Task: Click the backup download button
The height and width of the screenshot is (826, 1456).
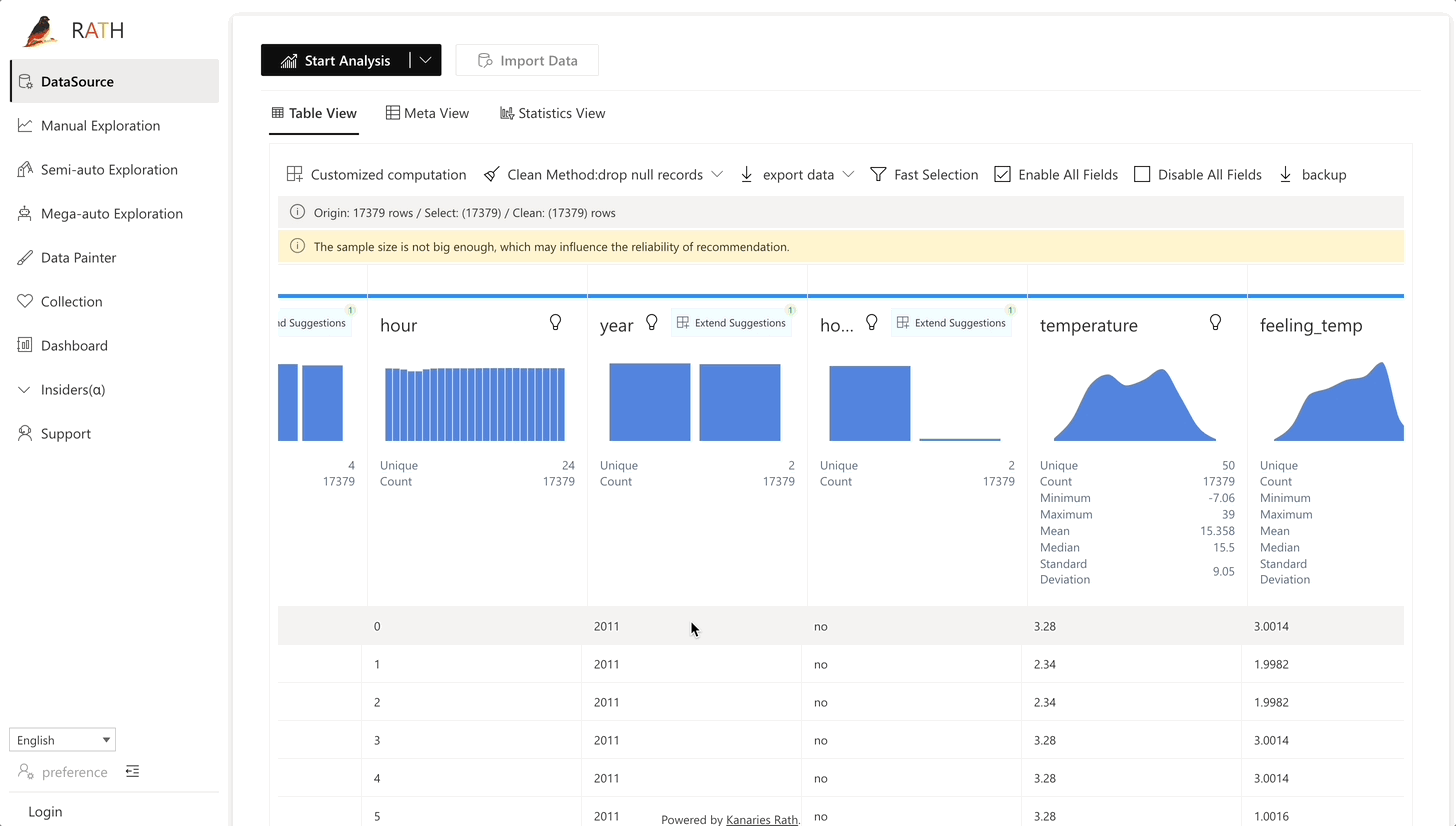Action: (x=1312, y=175)
